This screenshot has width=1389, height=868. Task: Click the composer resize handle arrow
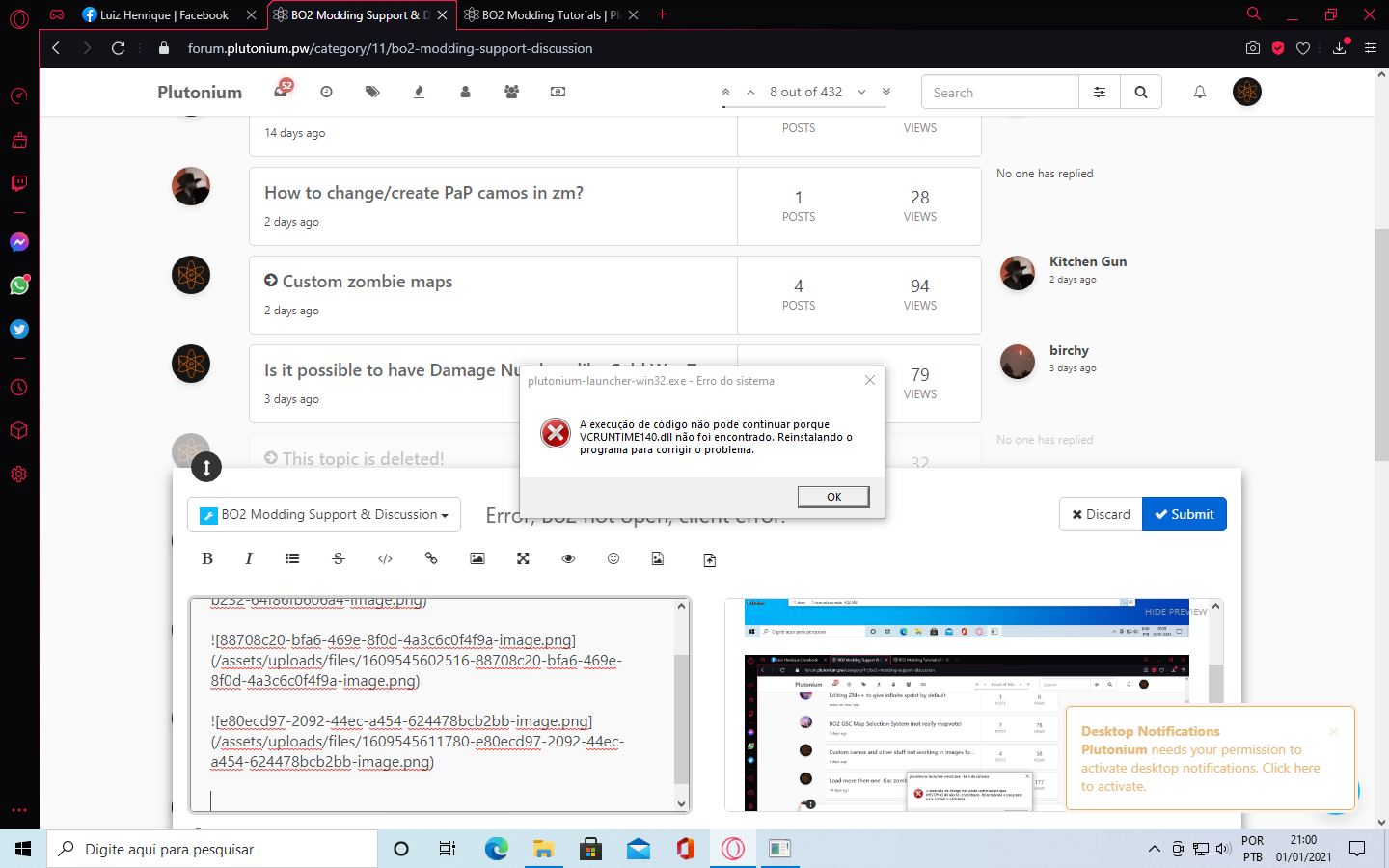(x=206, y=468)
